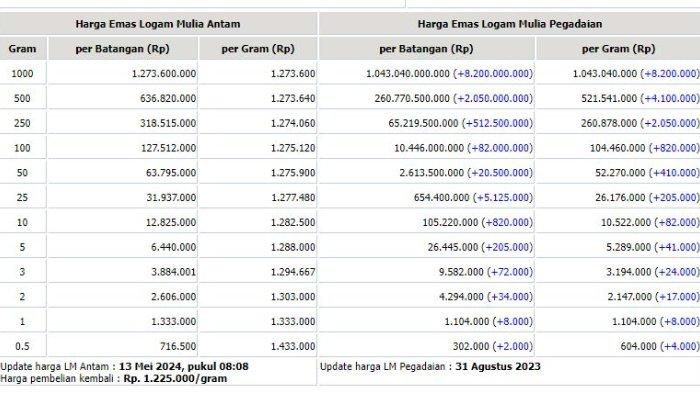Select Antam bar price 2.606.000
The width and height of the screenshot is (700, 393).
pos(174,297)
